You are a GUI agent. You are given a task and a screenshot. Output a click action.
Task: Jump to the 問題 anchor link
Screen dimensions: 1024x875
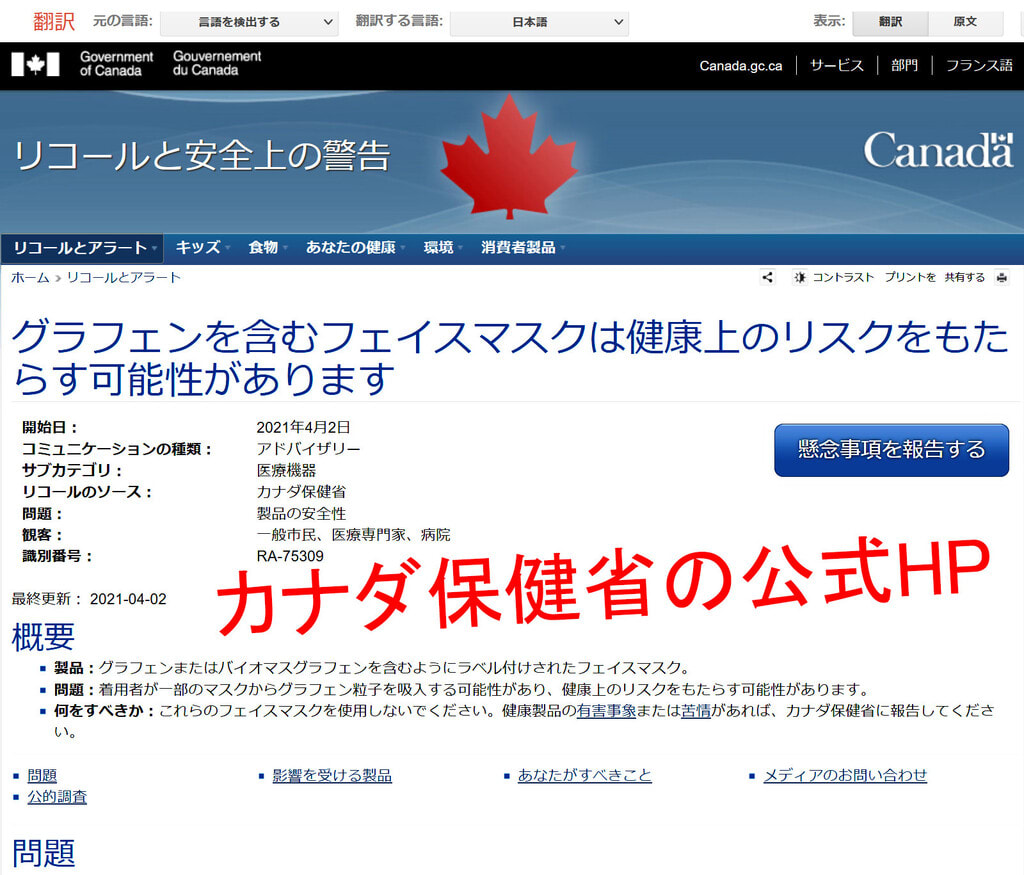(x=42, y=775)
